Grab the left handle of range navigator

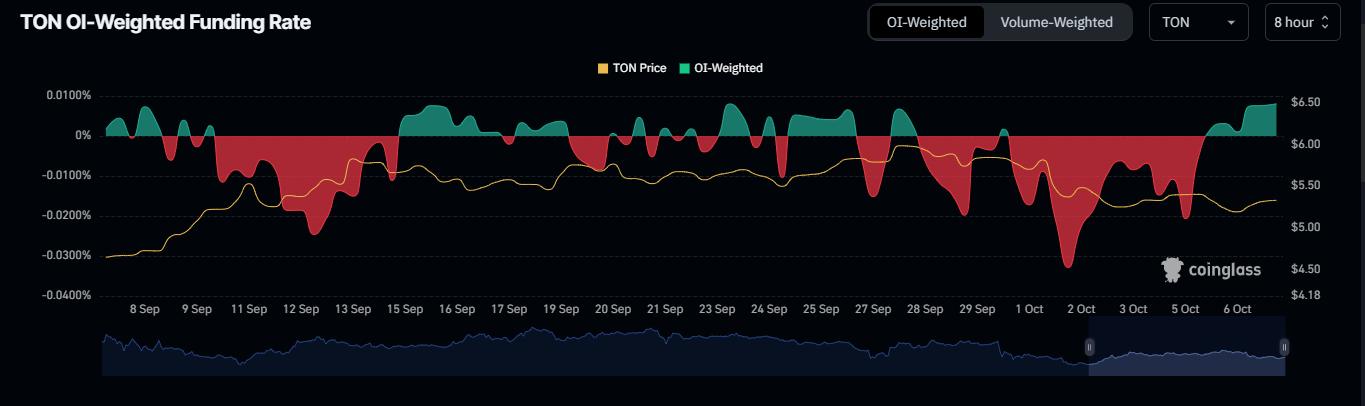click(x=1089, y=347)
